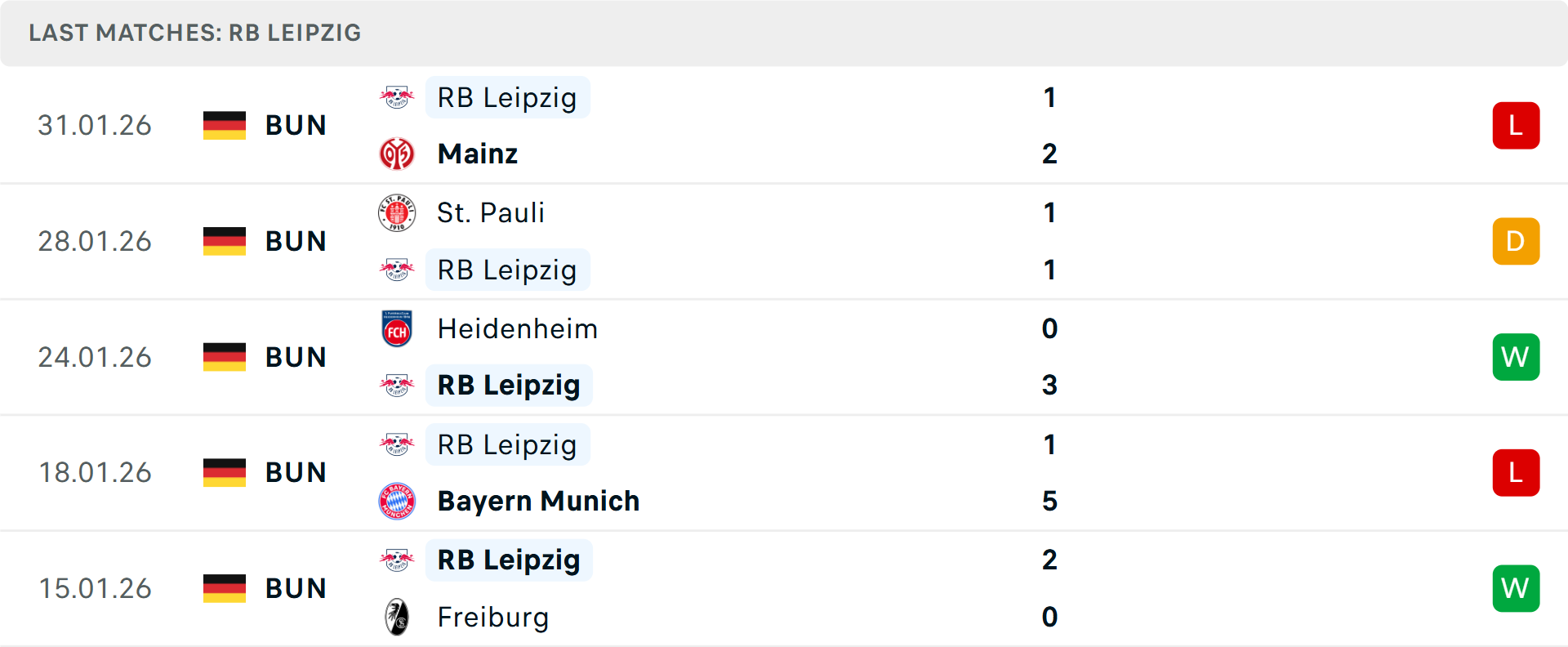This screenshot has width=1568, height=647.
Task: Click the RB Leipzig club crest next to Mainz match
Action: pos(398,97)
